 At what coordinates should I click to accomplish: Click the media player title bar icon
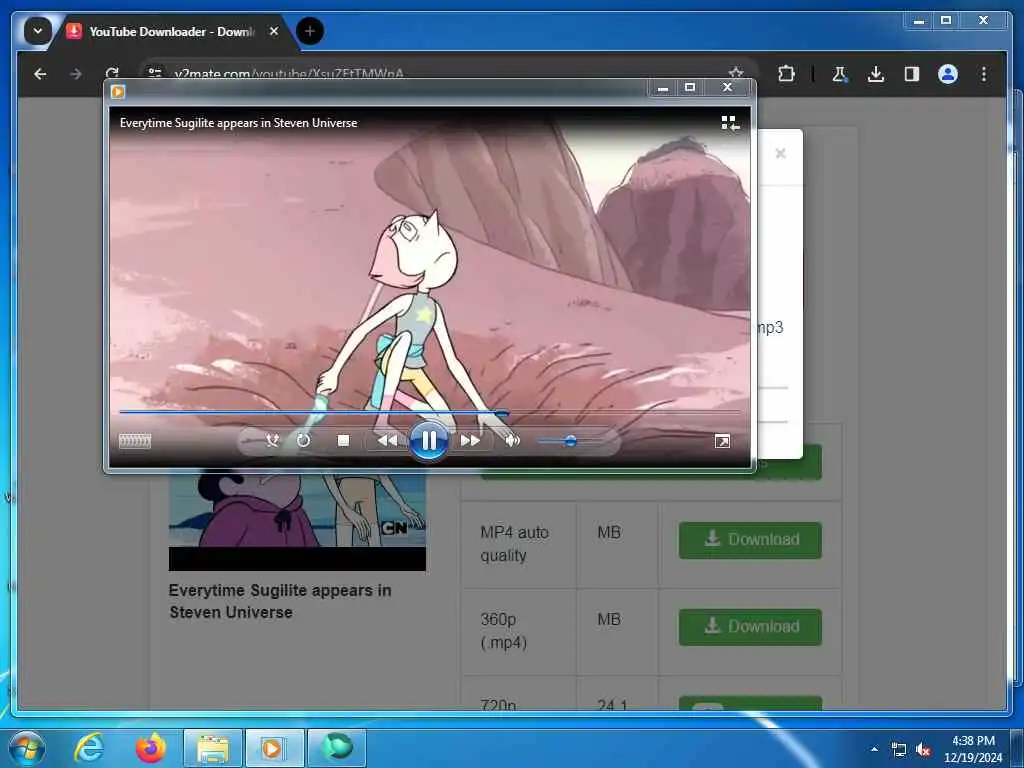pyautogui.click(x=118, y=91)
